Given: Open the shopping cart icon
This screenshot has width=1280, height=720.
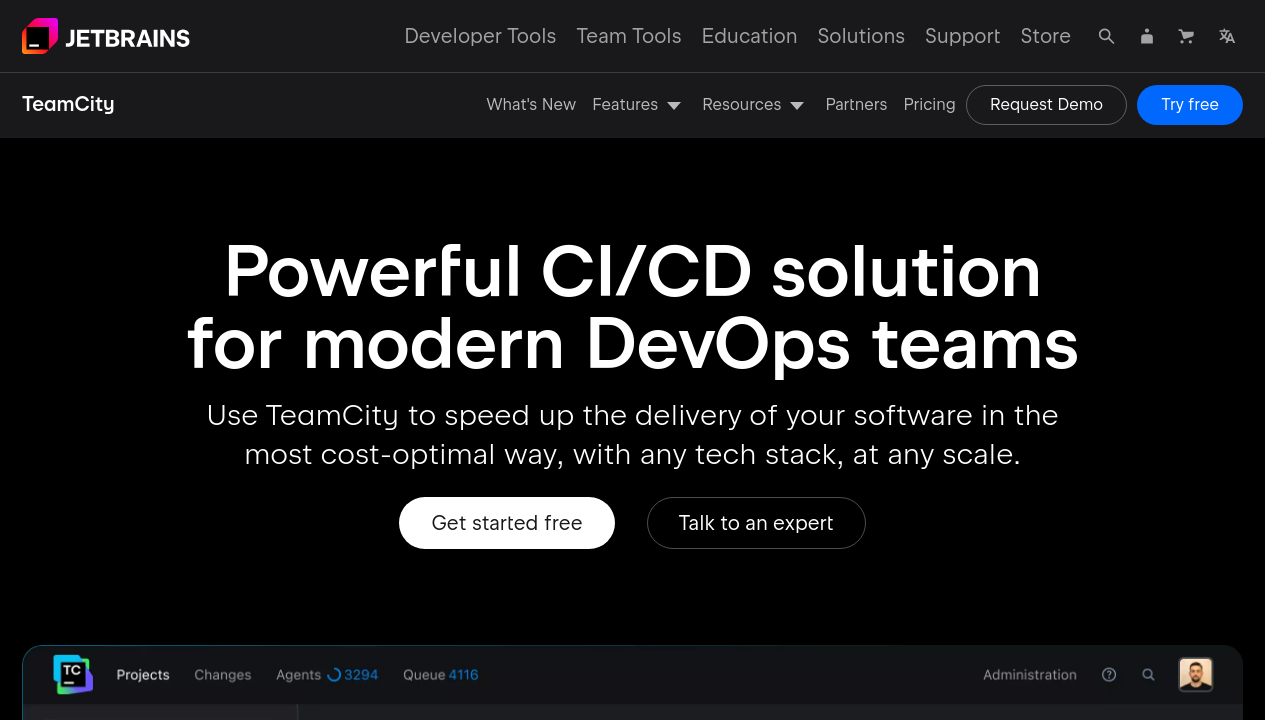Looking at the screenshot, I should 1186,36.
